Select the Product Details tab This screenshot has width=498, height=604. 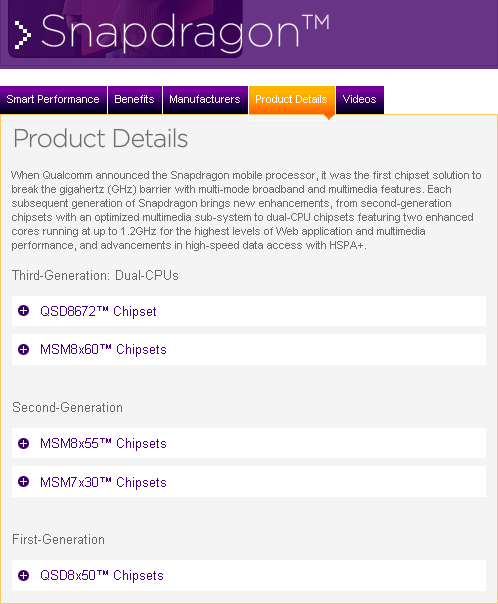(292, 100)
